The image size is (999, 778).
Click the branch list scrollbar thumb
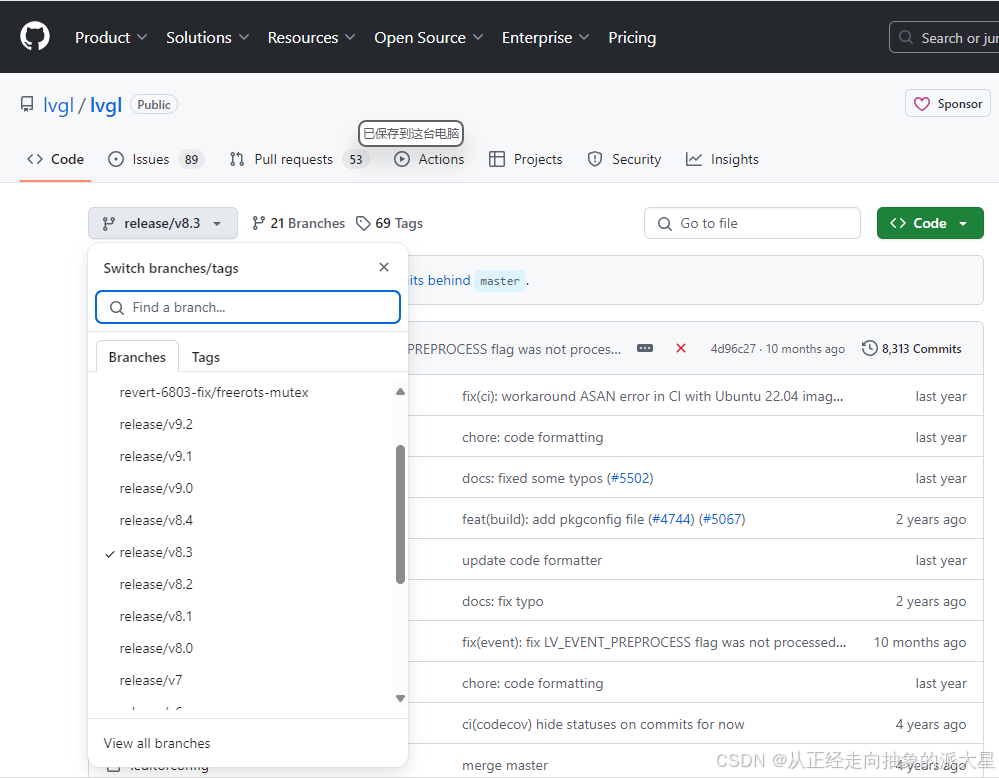400,514
